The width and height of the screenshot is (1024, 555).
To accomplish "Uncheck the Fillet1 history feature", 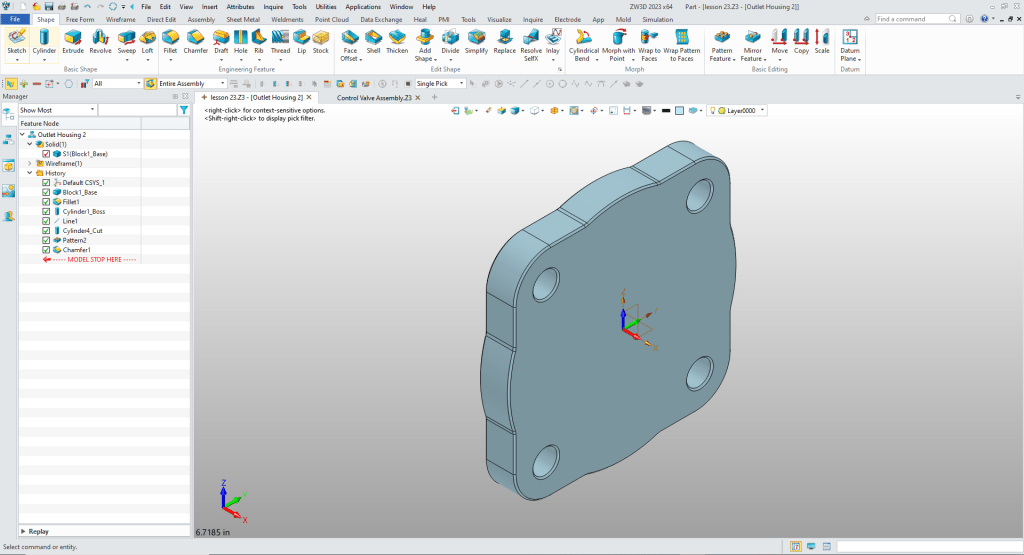I will (46, 202).
